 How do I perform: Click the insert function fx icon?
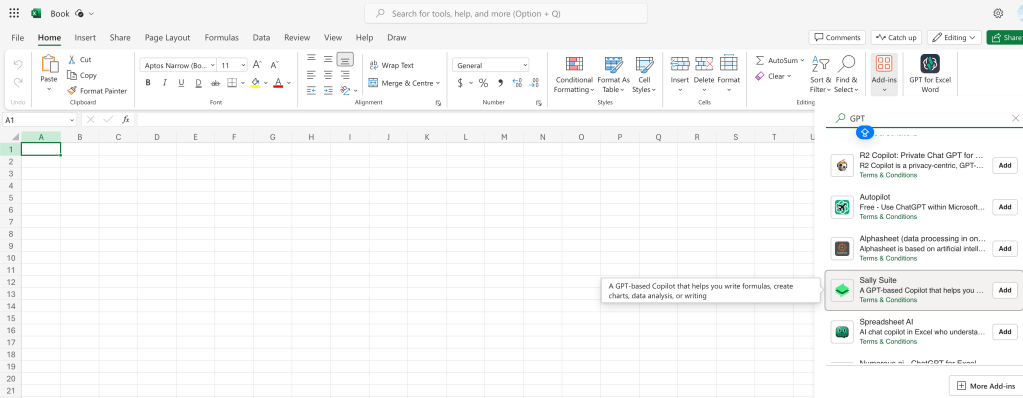point(126,119)
